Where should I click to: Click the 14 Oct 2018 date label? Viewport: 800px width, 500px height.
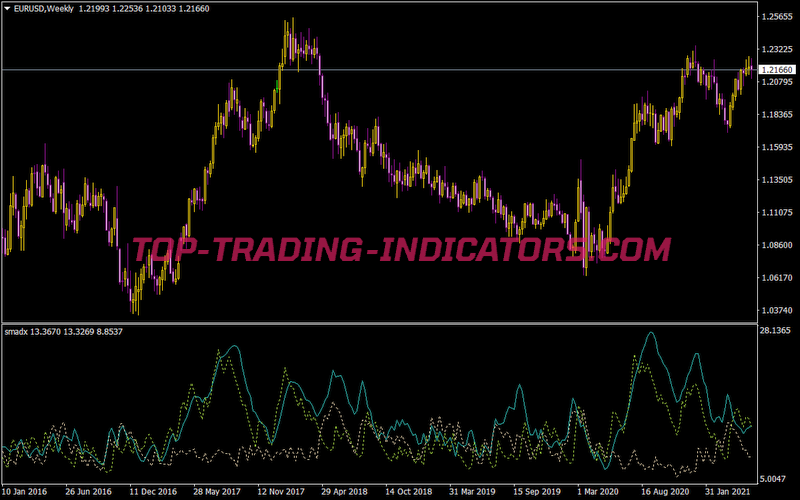(411, 492)
